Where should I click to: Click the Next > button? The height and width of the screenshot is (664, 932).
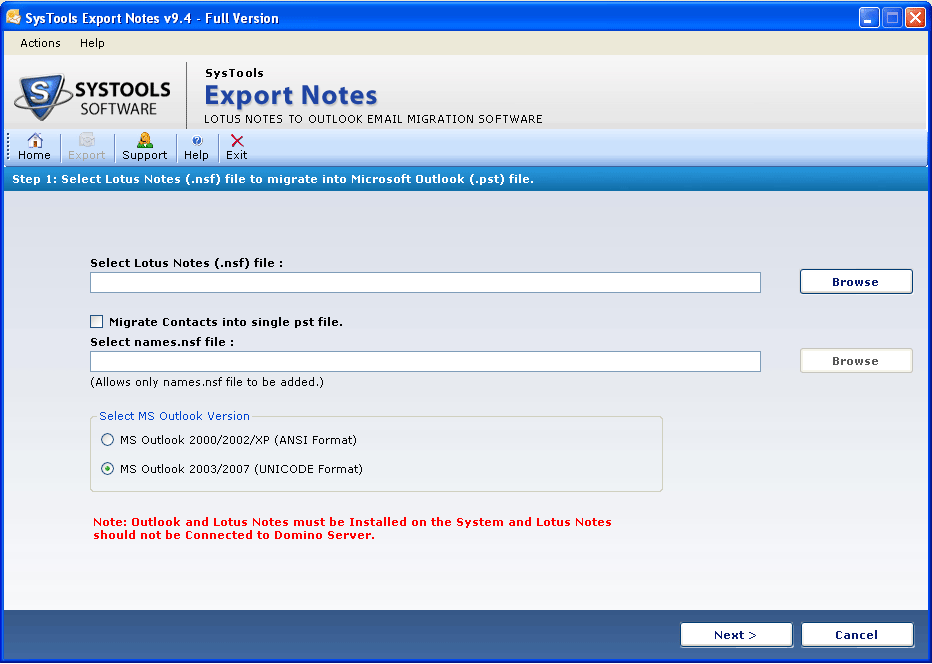click(x=736, y=635)
